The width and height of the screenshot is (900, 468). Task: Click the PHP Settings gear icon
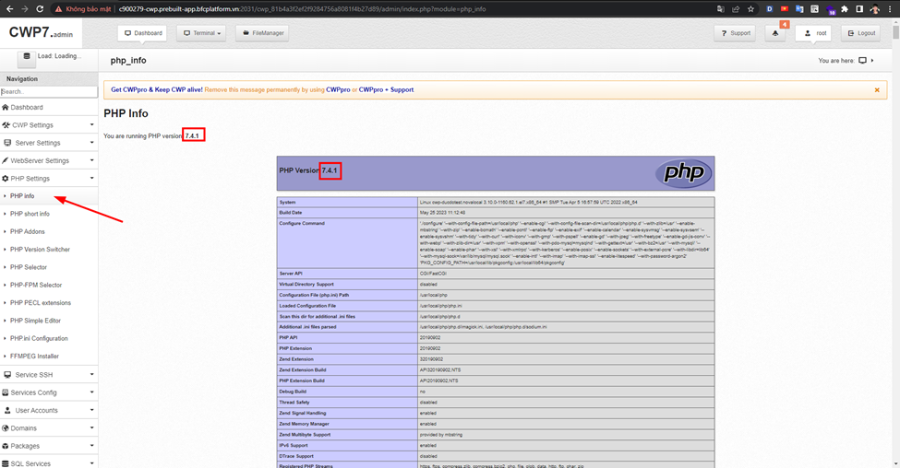coord(5,179)
